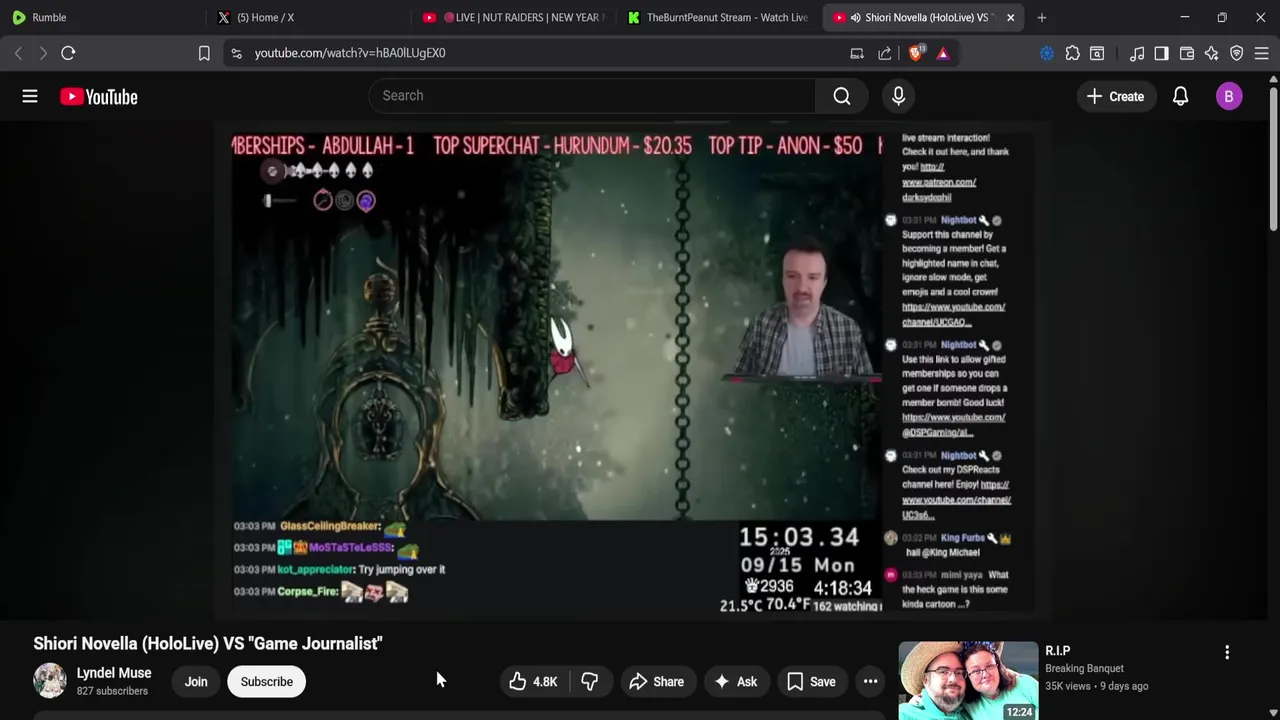Image resolution: width=1280 pixels, height=720 pixels.
Task: Open media control music note icon
Action: point(1137,53)
